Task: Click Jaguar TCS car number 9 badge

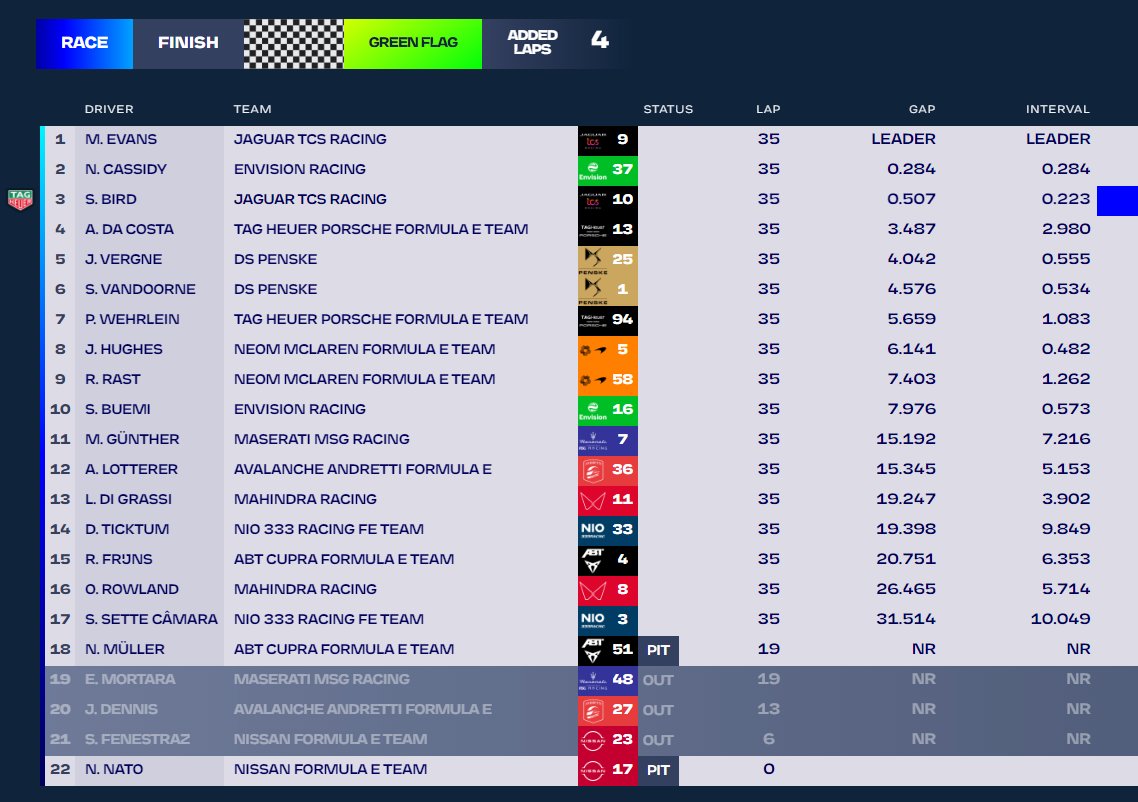Action: [607, 140]
